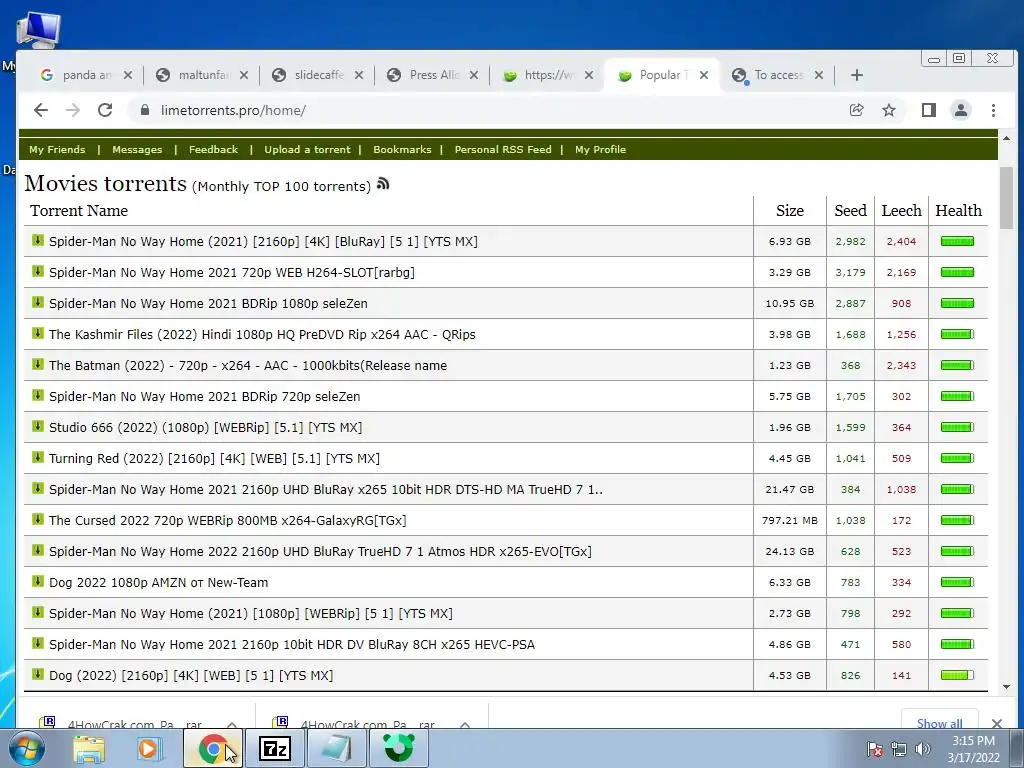
Task: Open the Chrome three-dot menu
Action: point(993,110)
